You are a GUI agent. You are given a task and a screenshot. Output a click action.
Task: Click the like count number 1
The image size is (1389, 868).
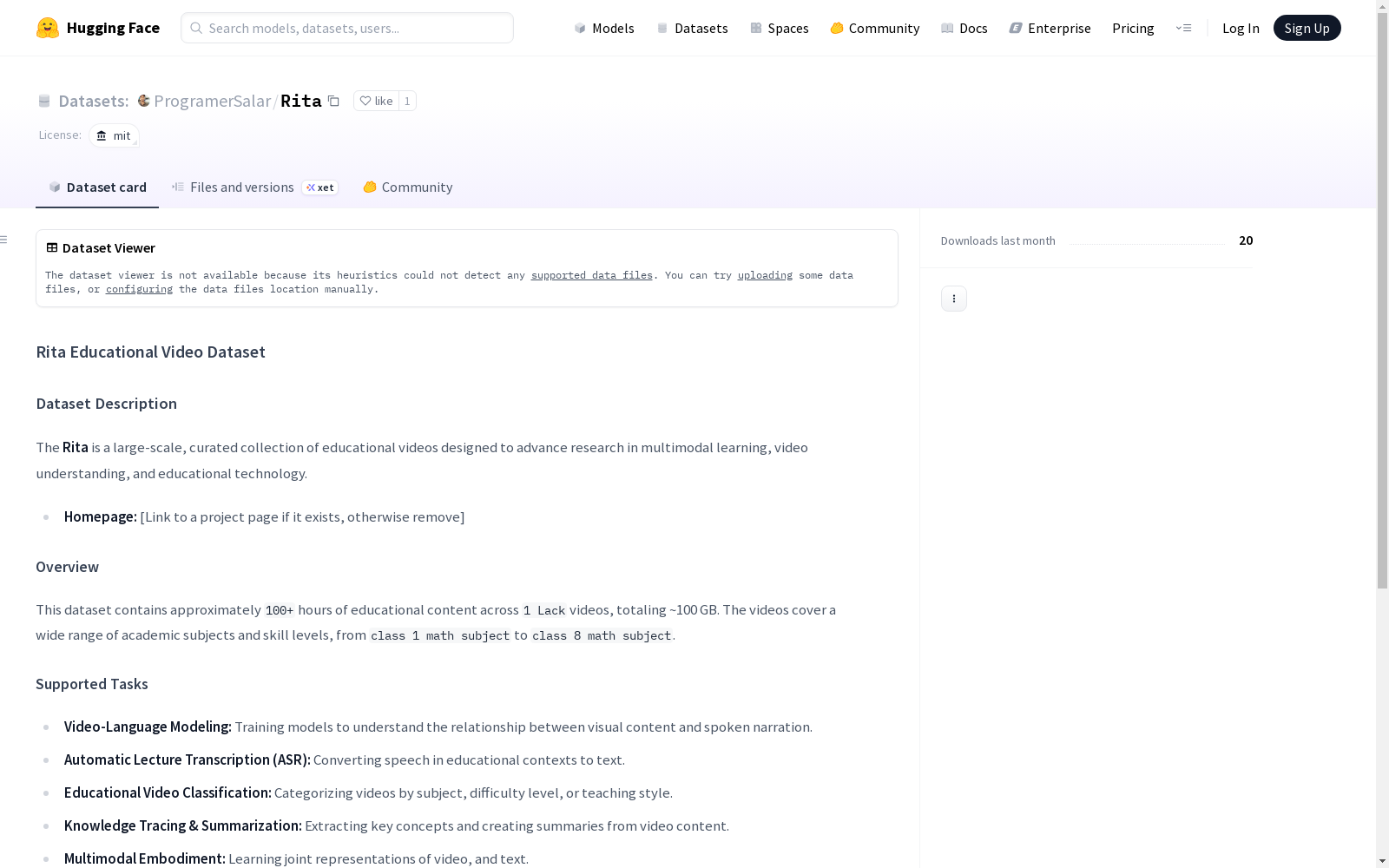(x=407, y=101)
